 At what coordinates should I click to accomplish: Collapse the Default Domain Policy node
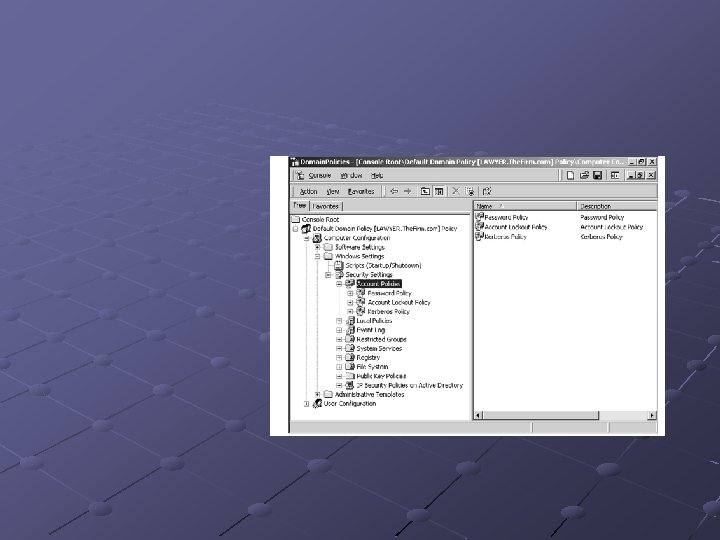296,229
